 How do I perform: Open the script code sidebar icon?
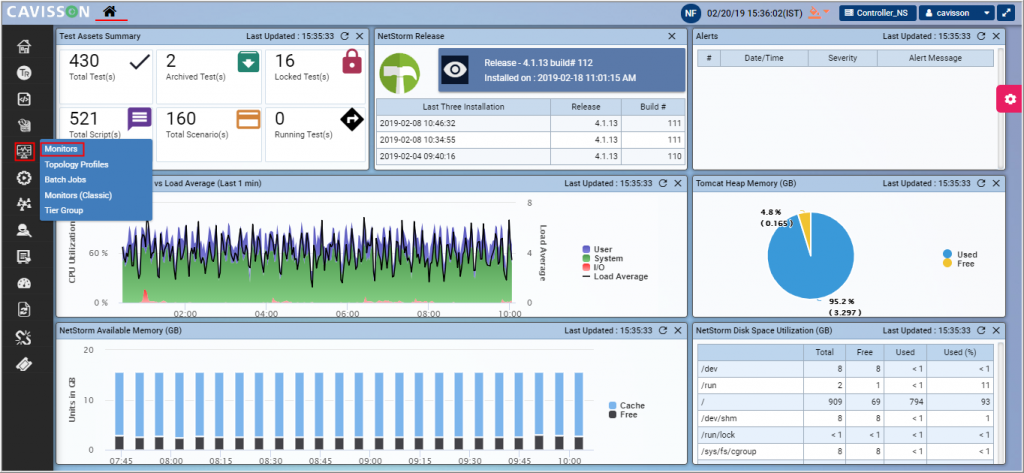pos(24,99)
